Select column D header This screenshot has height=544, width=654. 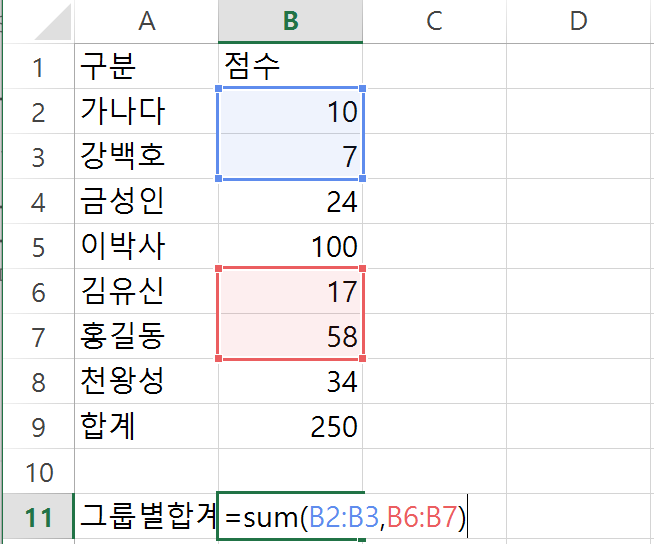click(578, 21)
